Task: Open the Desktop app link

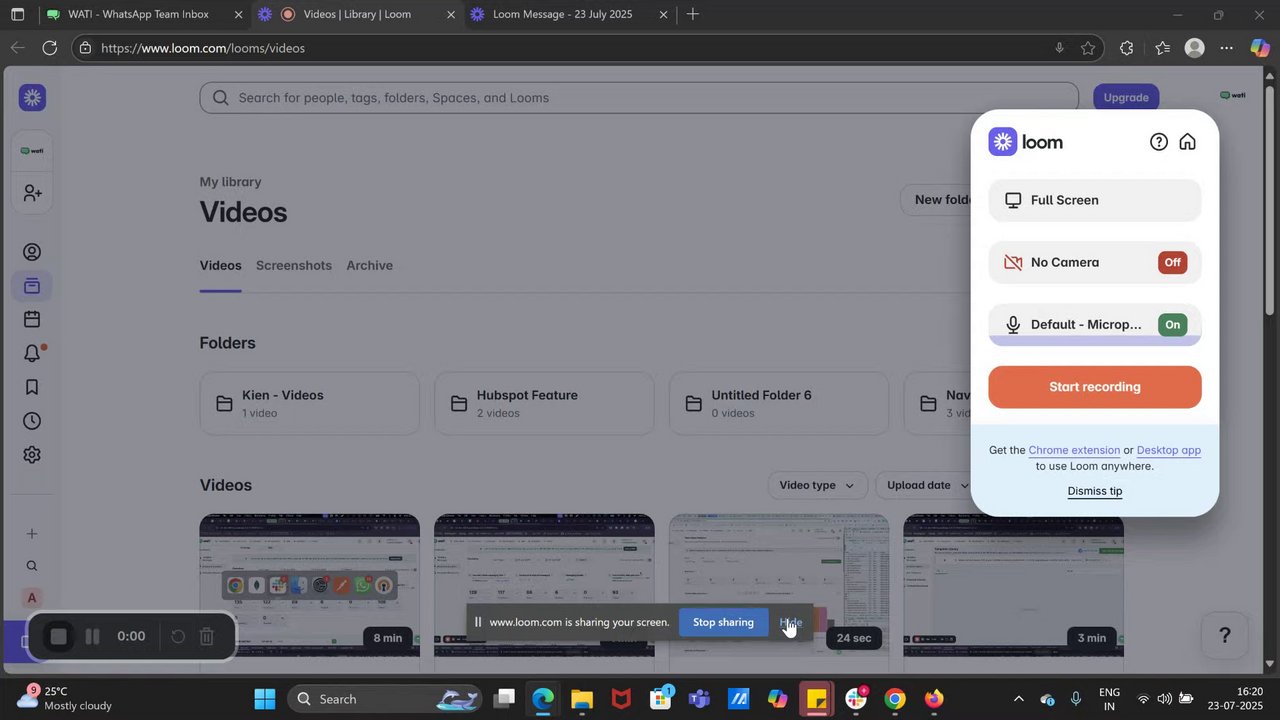Action: 1169,450
